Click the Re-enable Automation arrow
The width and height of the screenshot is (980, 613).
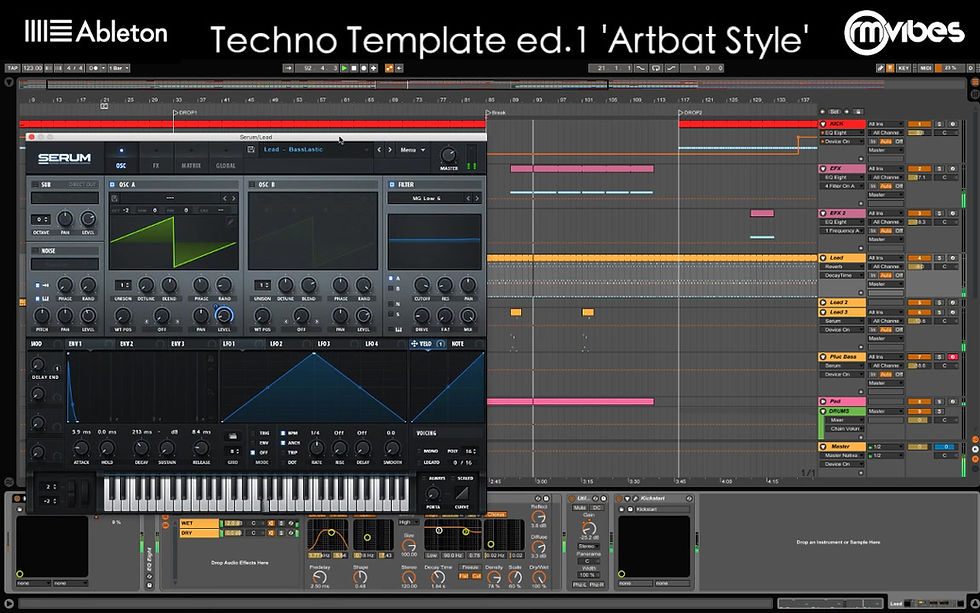(x=399, y=67)
